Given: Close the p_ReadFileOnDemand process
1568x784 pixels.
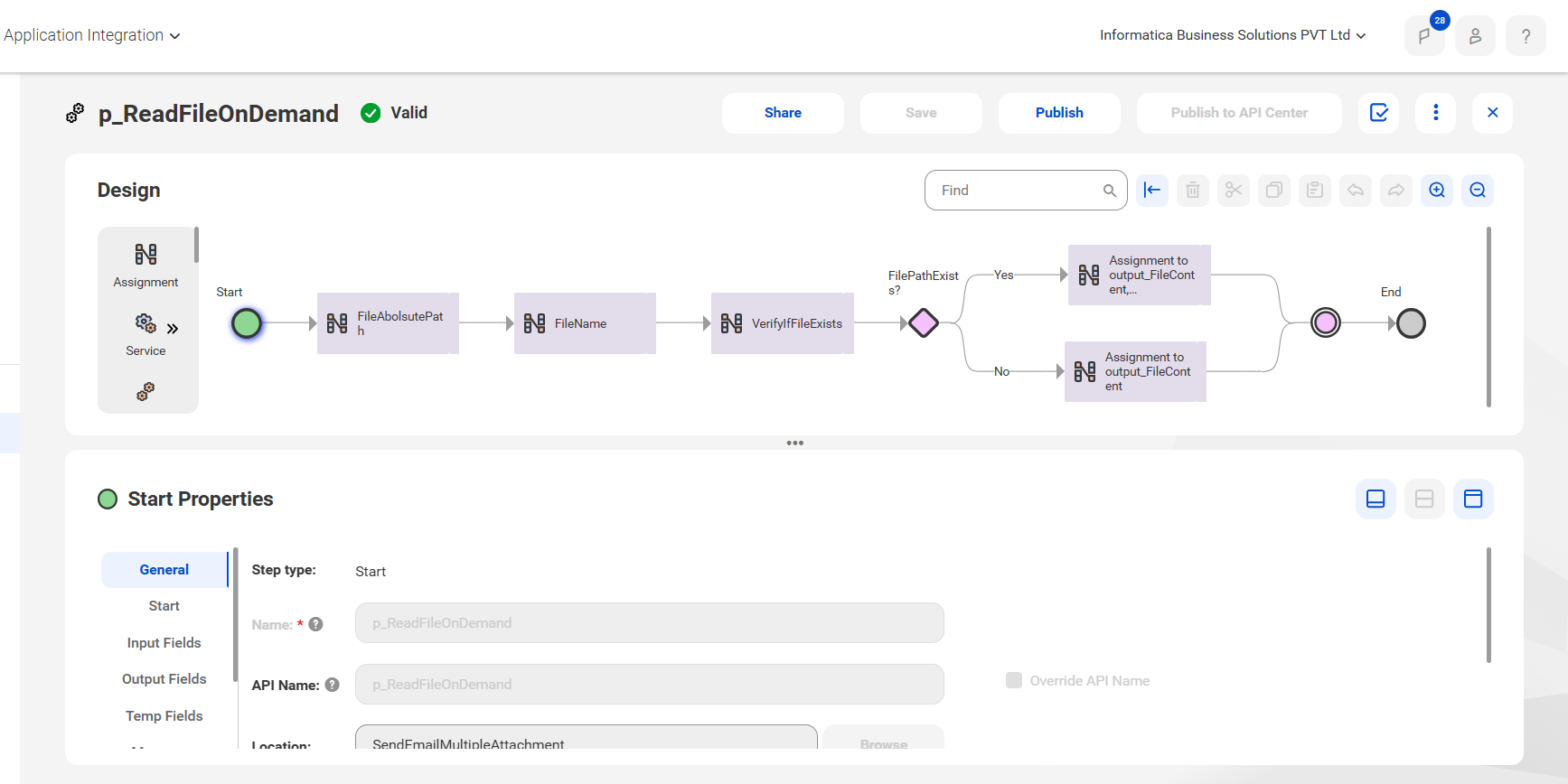Looking at the screenshot, I should pos(1493,113).
